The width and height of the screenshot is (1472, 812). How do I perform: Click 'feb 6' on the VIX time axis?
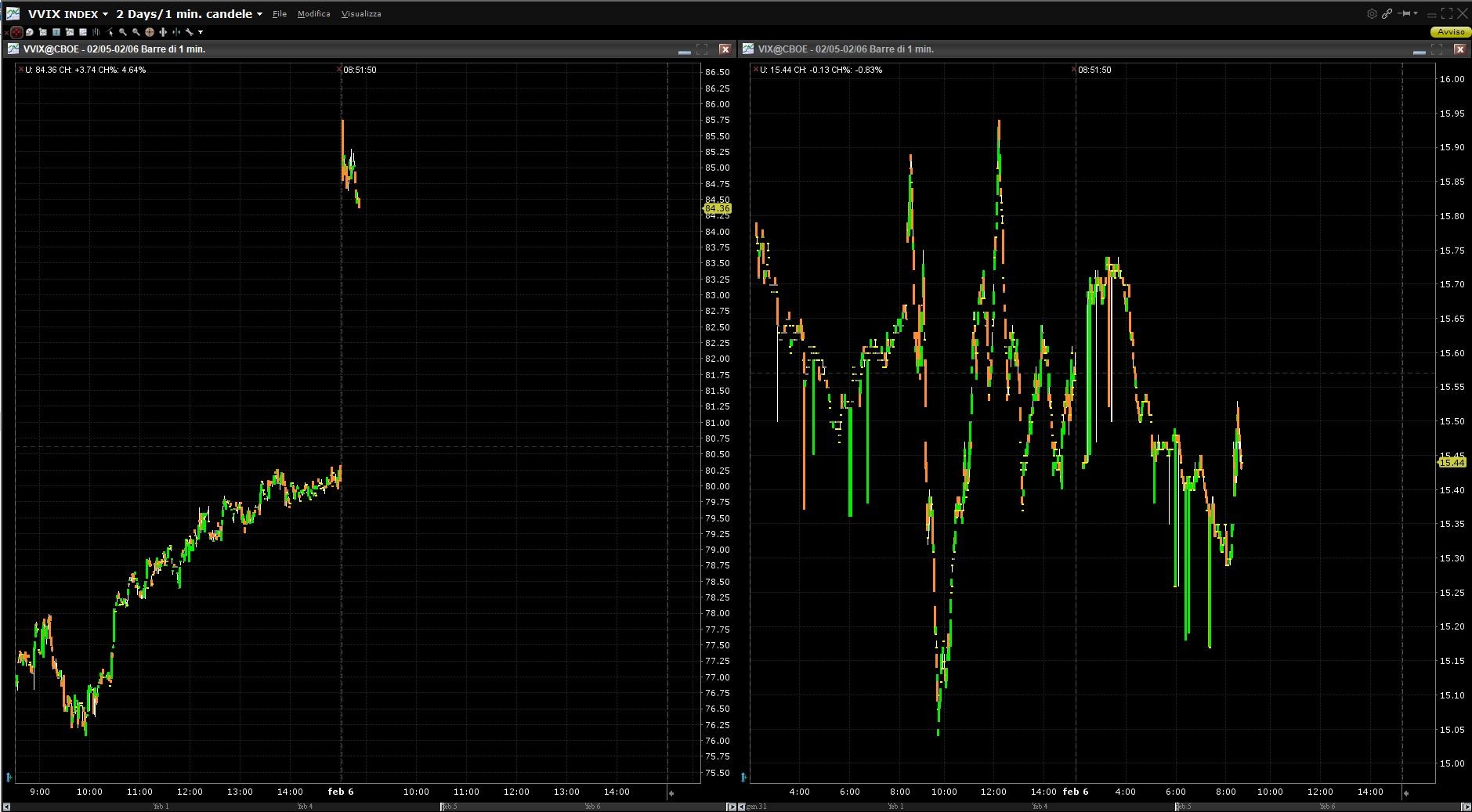click(x=1076, y=792)
